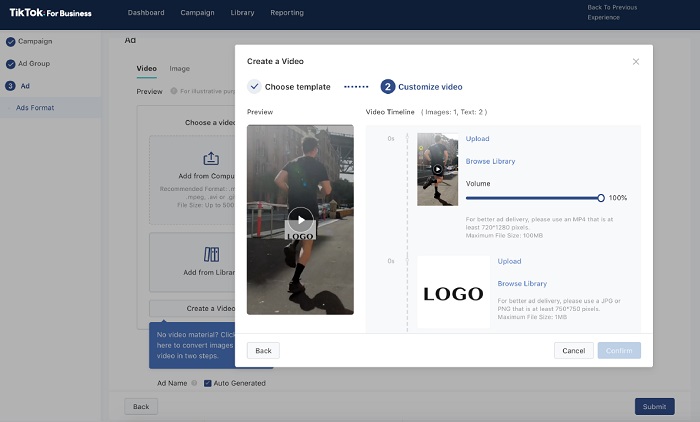700x422 pixels.
Task: Click the Add from Computer upload icon
Action: [211, 158]
